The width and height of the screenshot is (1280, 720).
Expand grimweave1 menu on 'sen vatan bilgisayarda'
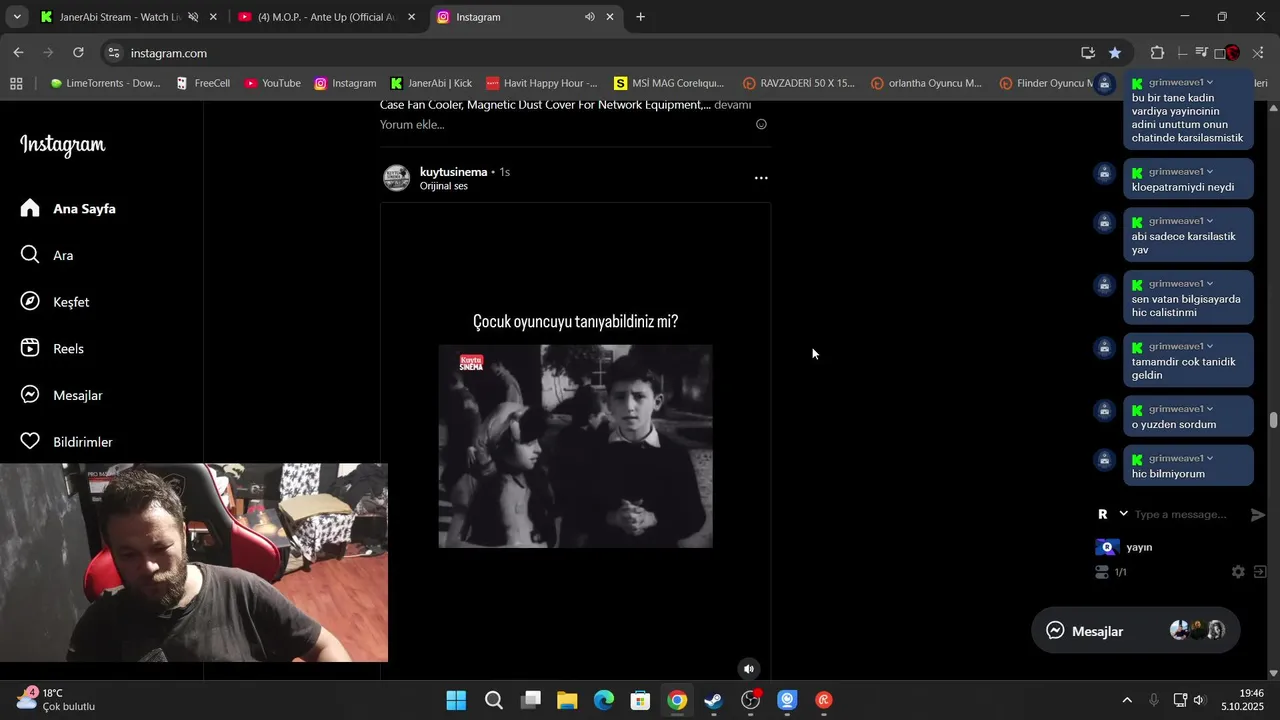[1210, 283]
